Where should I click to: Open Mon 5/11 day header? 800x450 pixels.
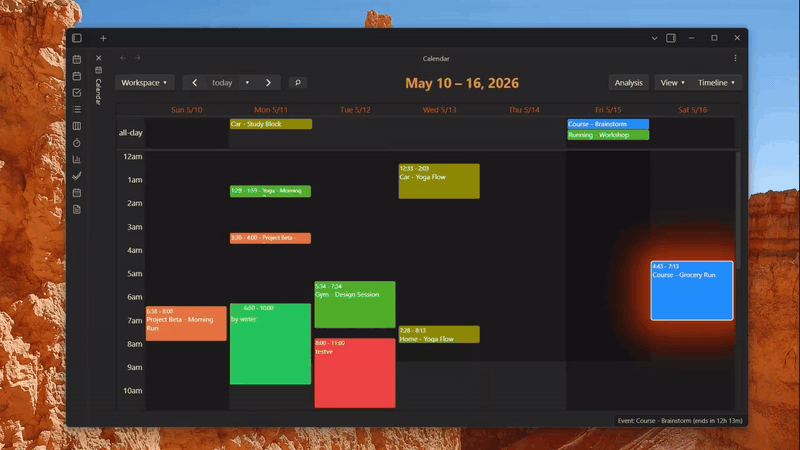click(271, 110)
